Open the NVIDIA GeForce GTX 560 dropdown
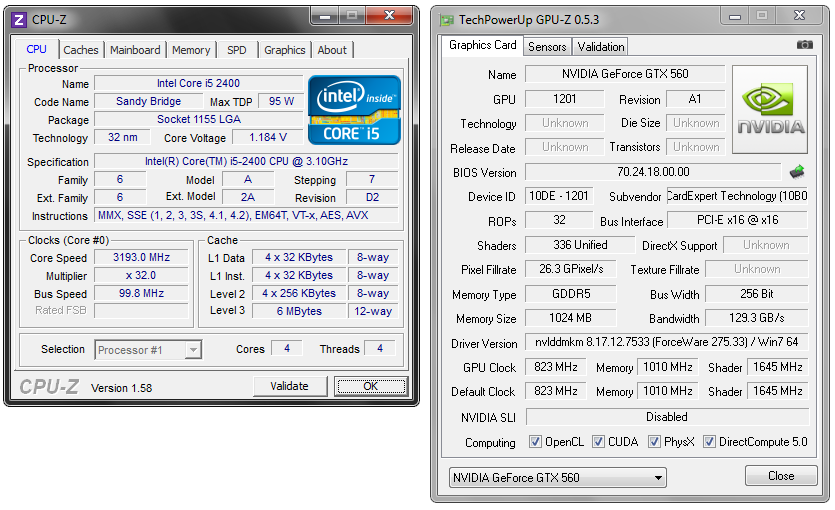Screen dimensions: 835x510 click(x=557, y=478)
